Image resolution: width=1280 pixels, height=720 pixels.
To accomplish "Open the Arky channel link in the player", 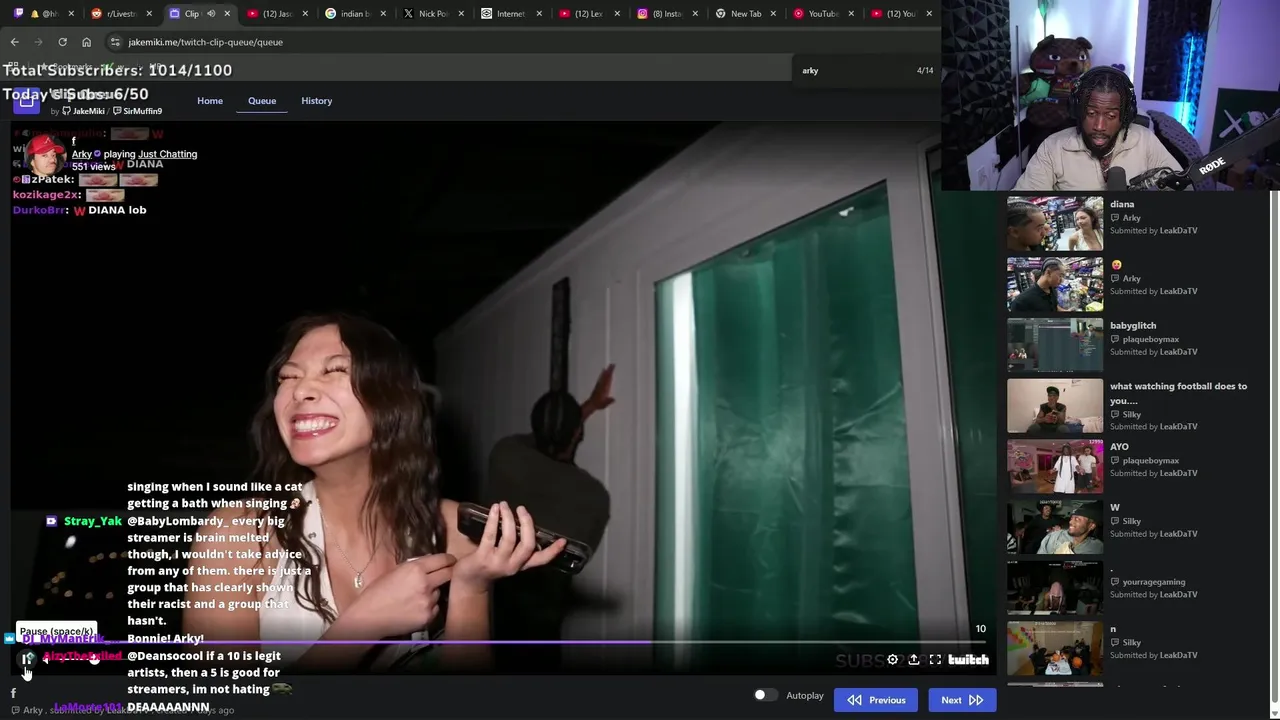I will point(81,154).
